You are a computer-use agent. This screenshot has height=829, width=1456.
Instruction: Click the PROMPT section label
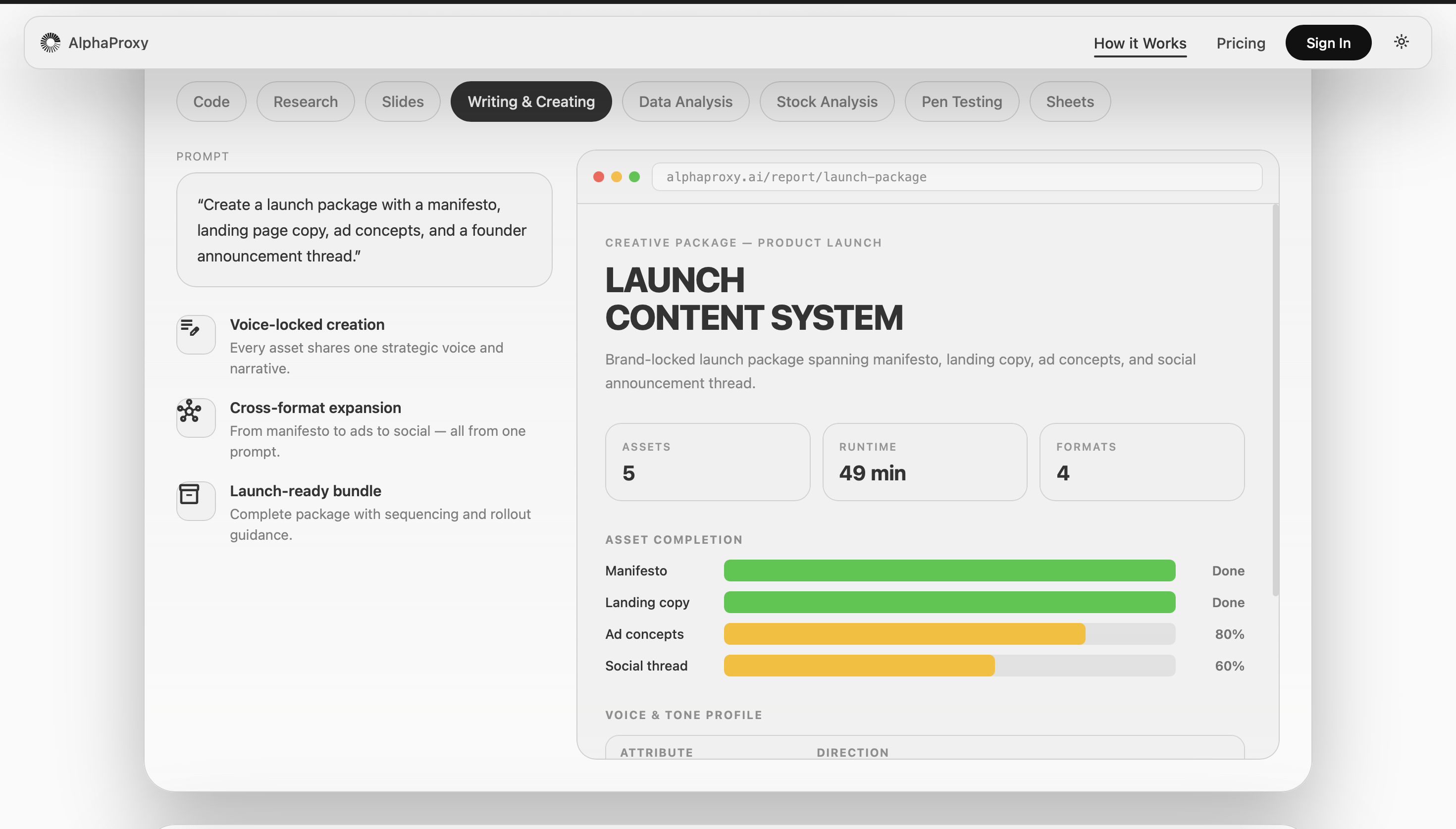pos(203,156)
